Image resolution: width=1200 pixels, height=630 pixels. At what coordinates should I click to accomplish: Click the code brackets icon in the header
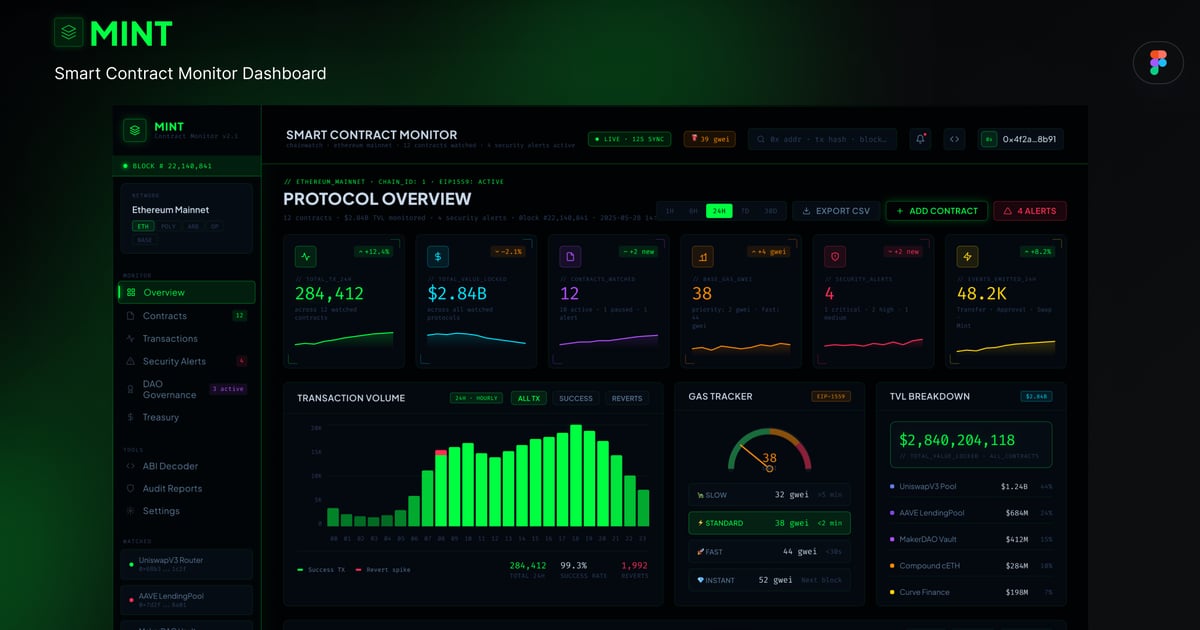[x=954, y=139]
